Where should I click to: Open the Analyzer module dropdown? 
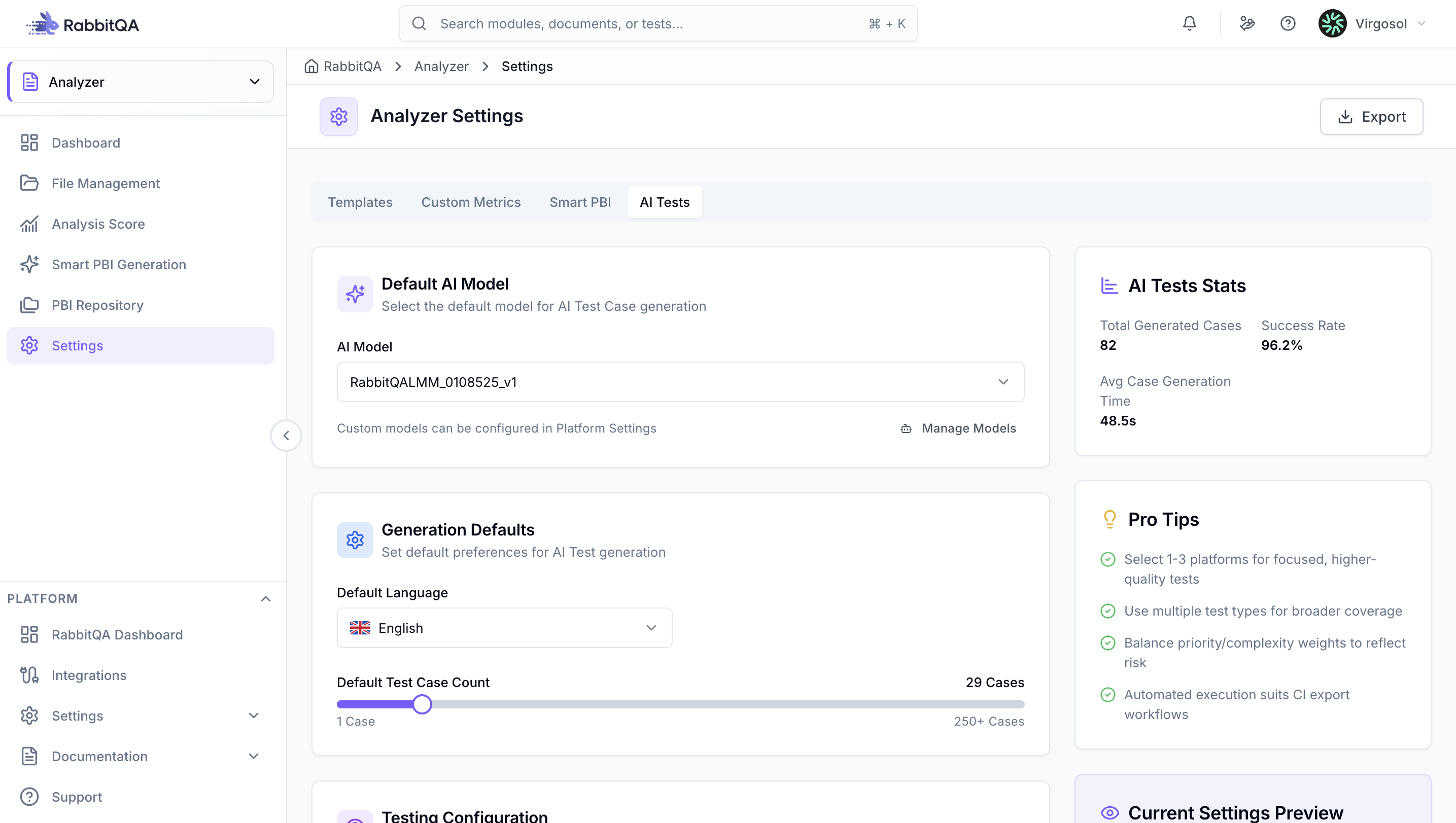[x=140, y=82]
